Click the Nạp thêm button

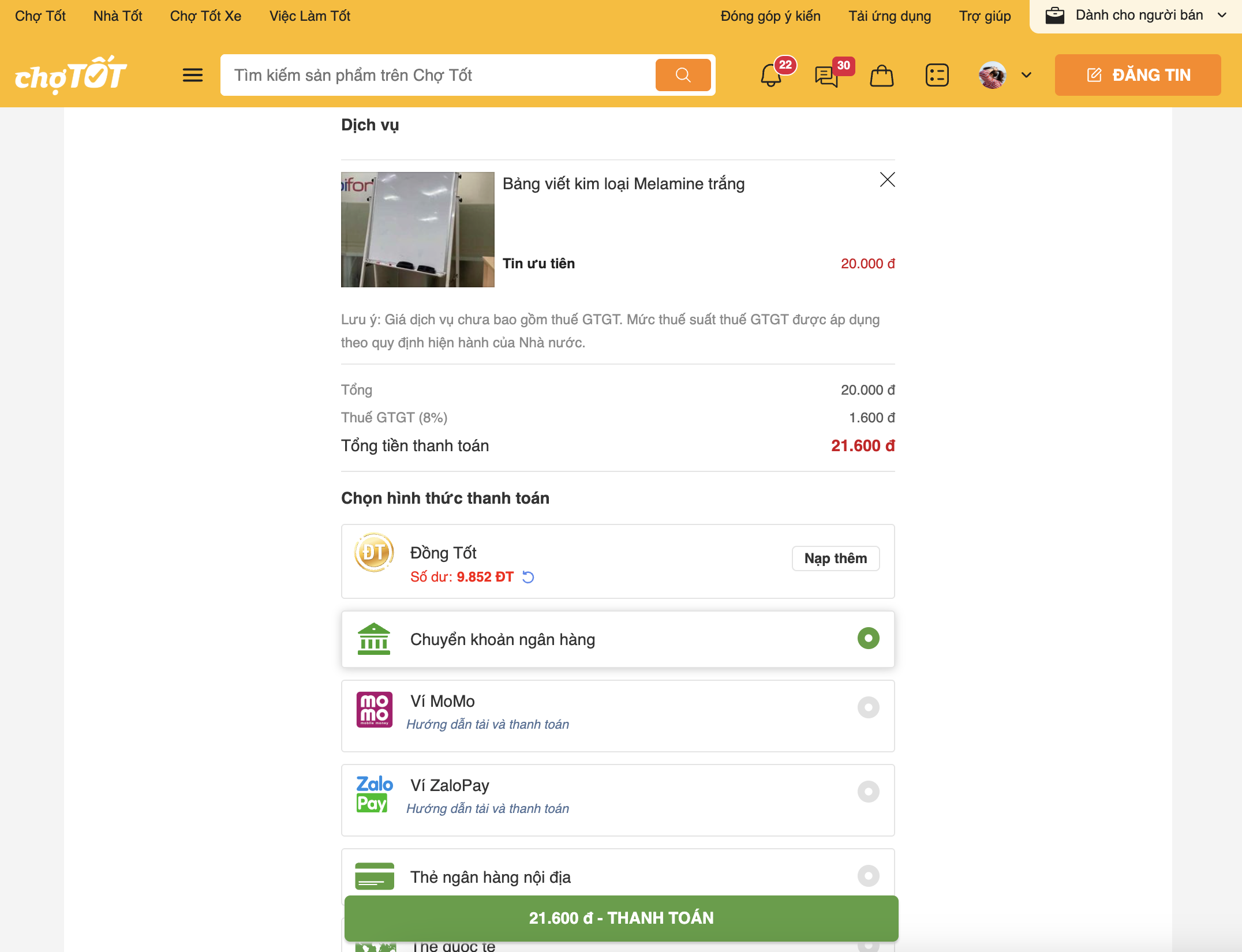point(835,559)
